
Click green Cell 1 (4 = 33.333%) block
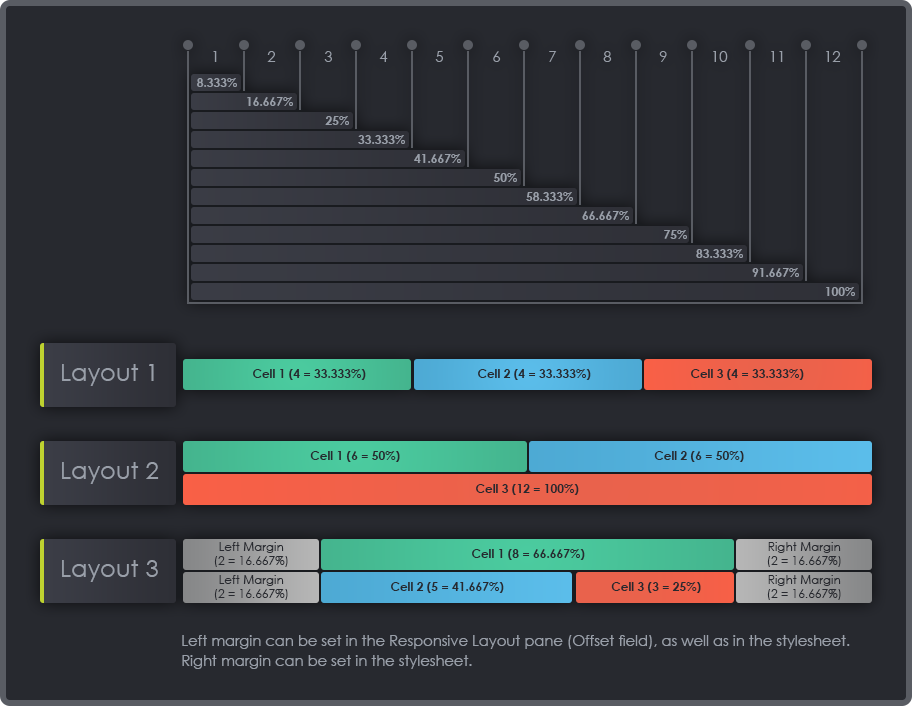pyautogui.click(x=297, y=374)
